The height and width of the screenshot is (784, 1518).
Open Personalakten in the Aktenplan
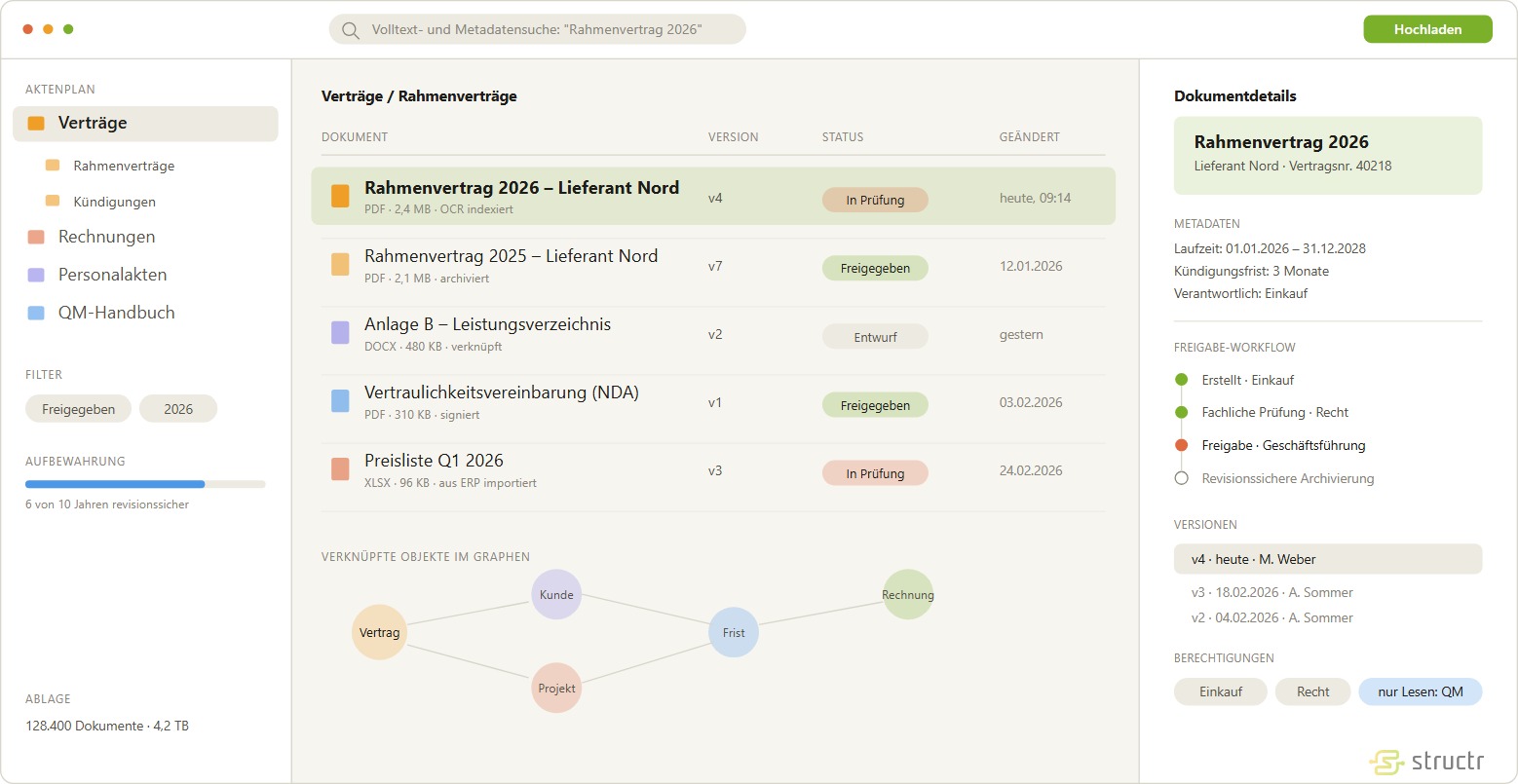[x=112, y=275]
